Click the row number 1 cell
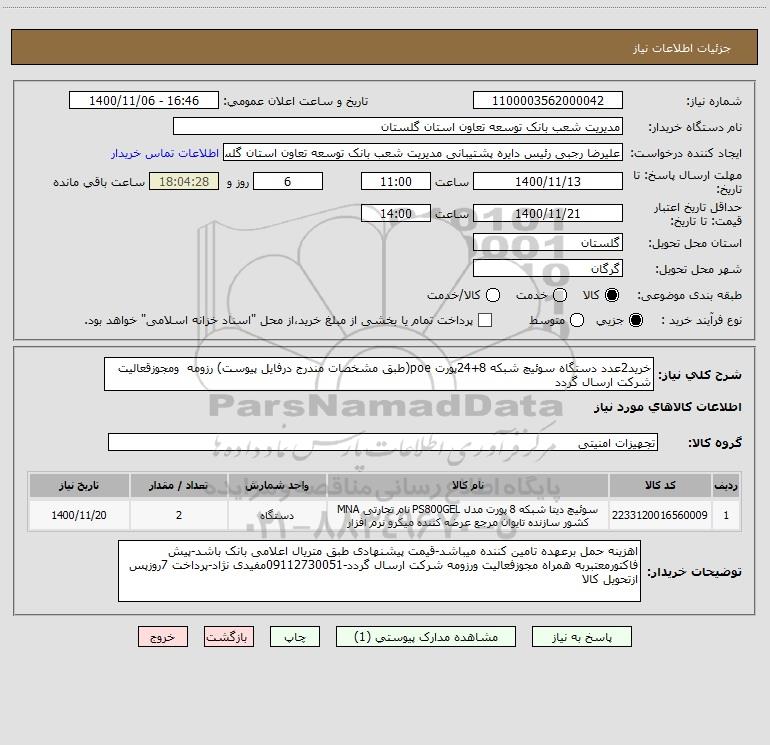Viewport: 770px width, 745px height. [726, 515]
